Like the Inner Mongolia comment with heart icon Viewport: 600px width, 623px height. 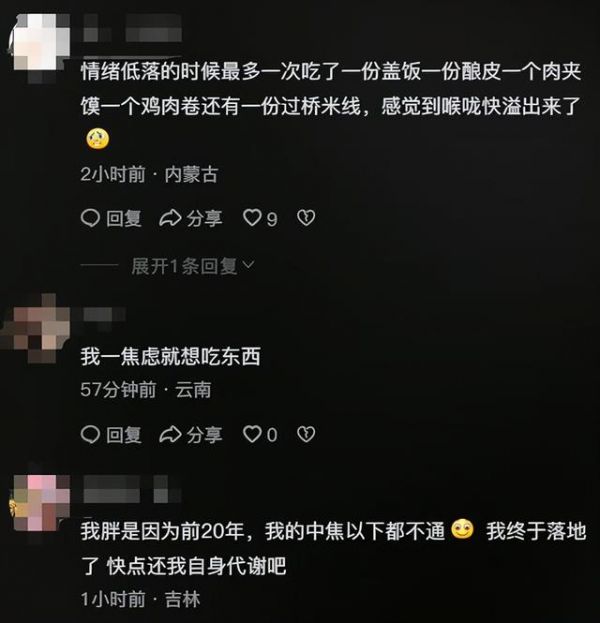pos(260,218)
